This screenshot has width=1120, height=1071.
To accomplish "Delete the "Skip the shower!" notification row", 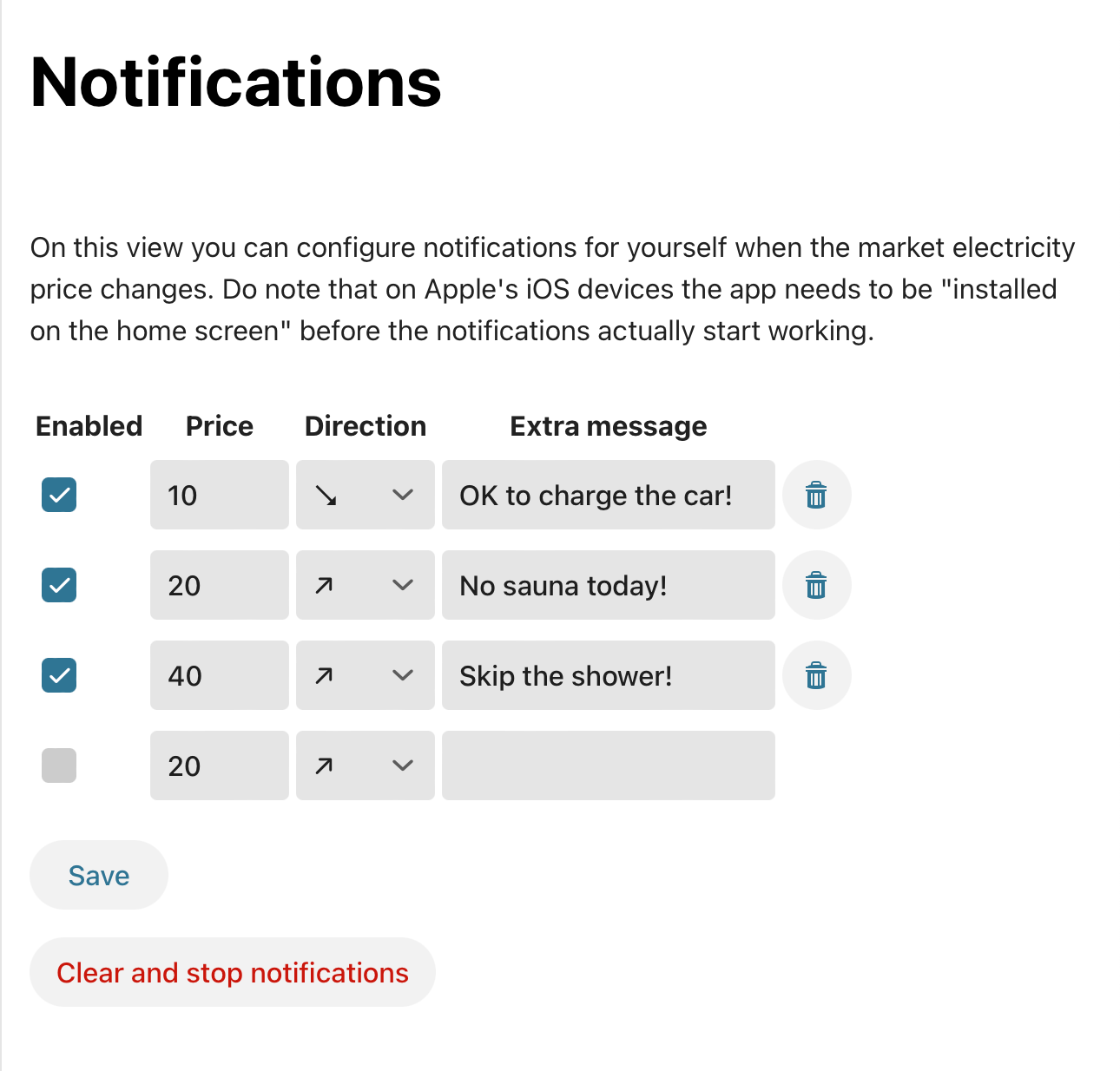I will pos(816,675).
